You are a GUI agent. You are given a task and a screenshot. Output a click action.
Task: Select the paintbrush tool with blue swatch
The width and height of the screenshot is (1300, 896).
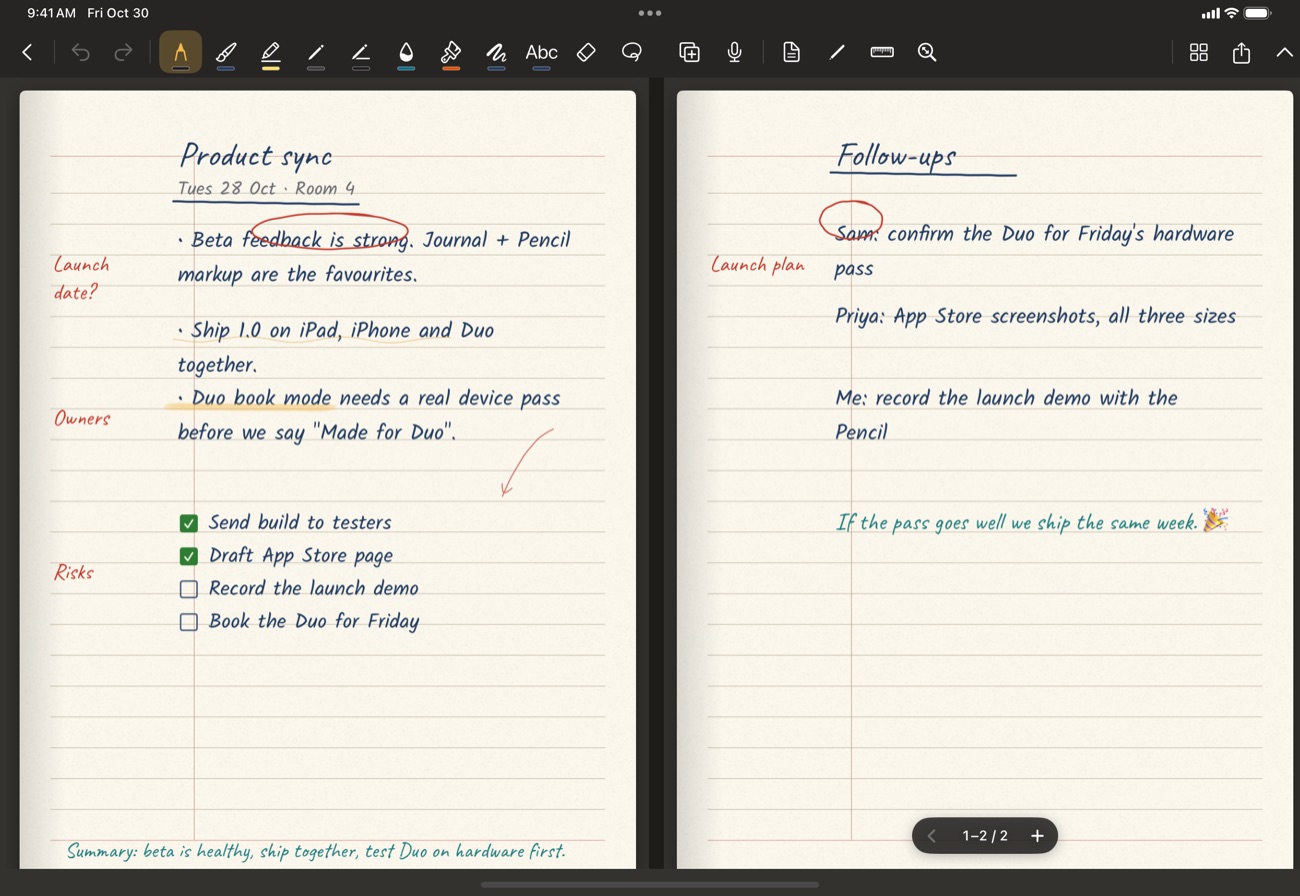pos(226,53)
